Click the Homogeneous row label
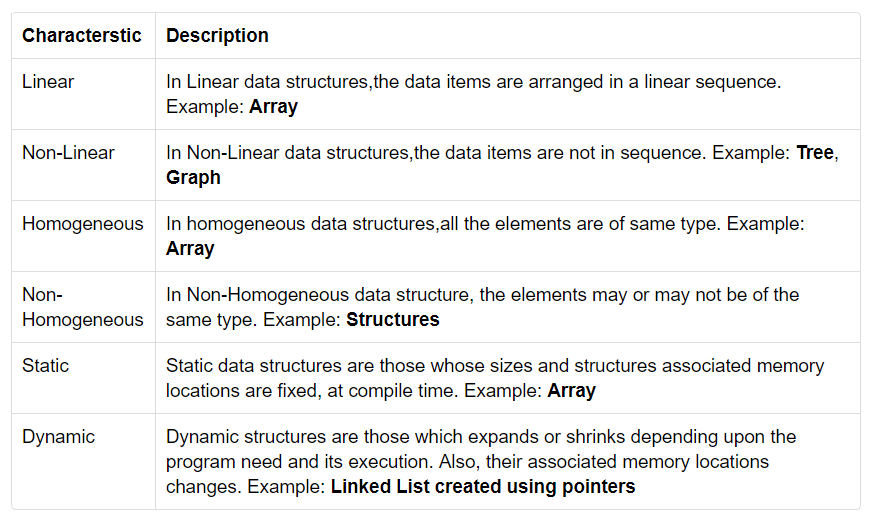 click(x=83, y=224)
